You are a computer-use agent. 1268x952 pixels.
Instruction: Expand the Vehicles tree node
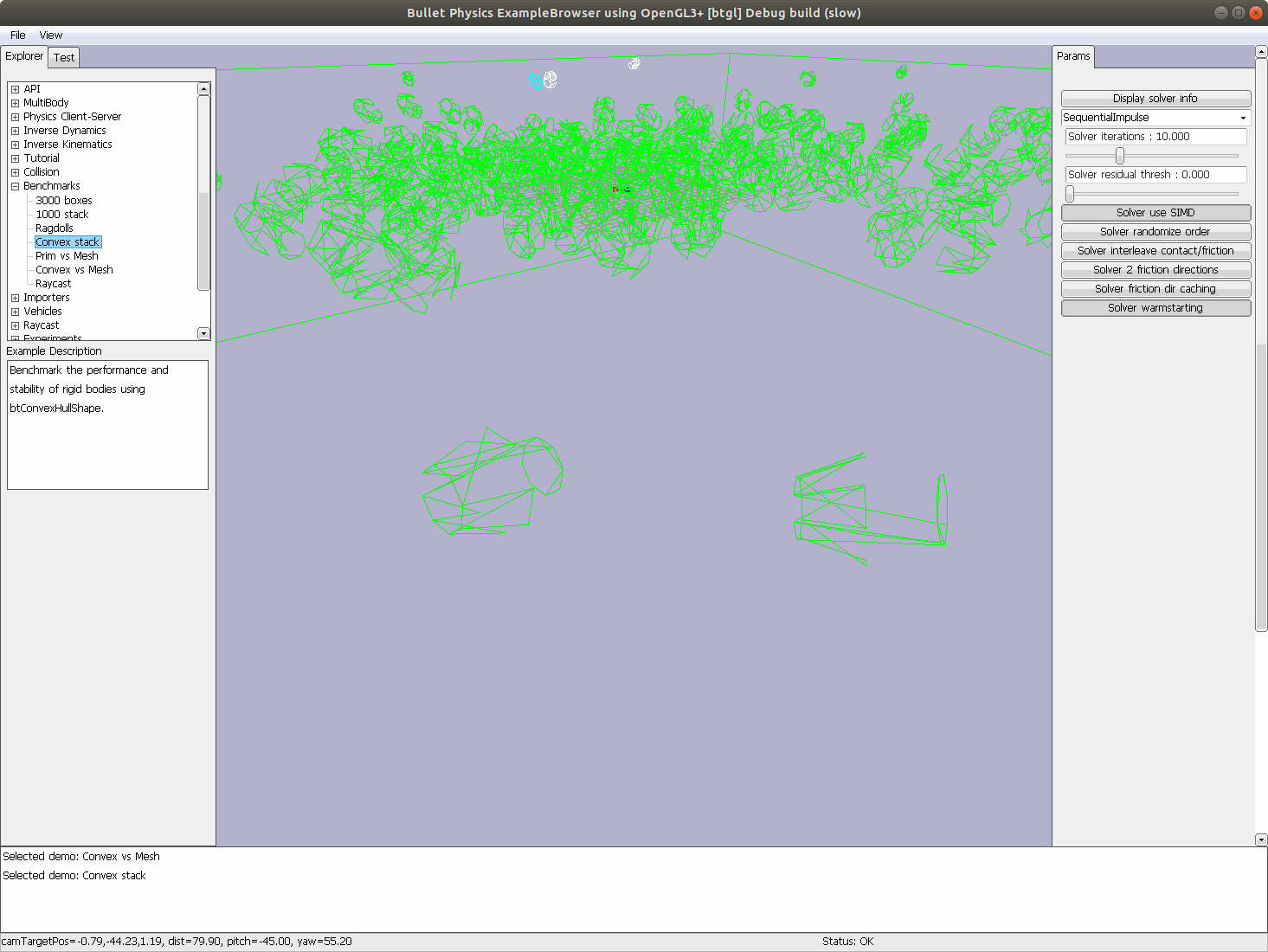pos(14,311)
